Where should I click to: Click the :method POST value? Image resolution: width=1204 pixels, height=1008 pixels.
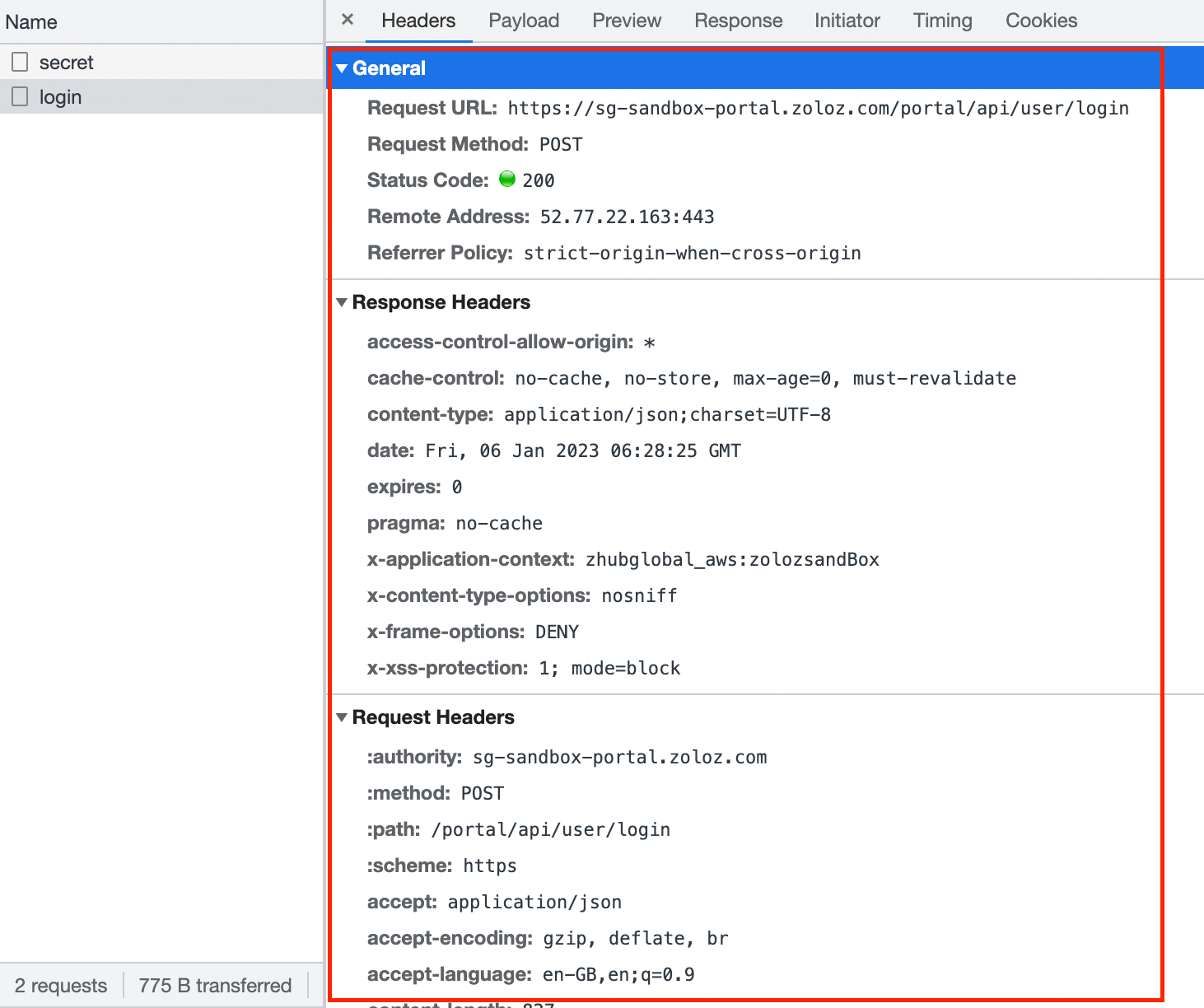point(482,793)
